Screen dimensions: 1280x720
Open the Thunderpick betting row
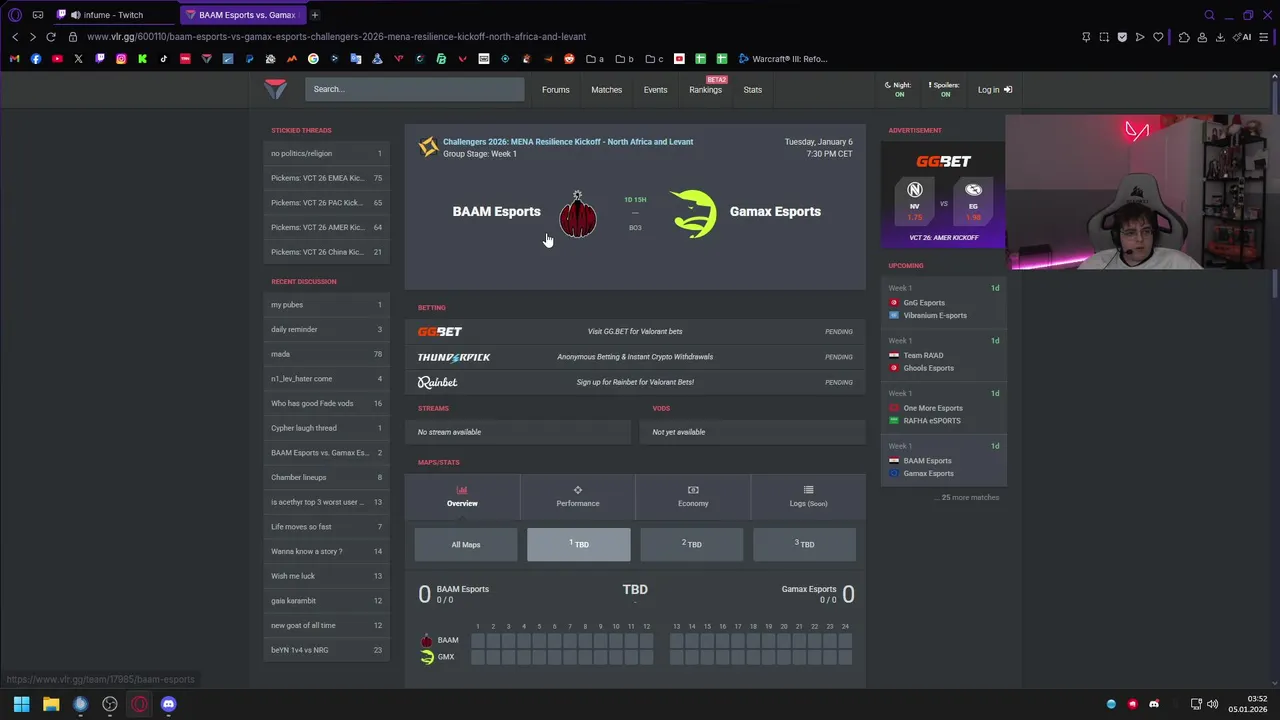(635, 357)
